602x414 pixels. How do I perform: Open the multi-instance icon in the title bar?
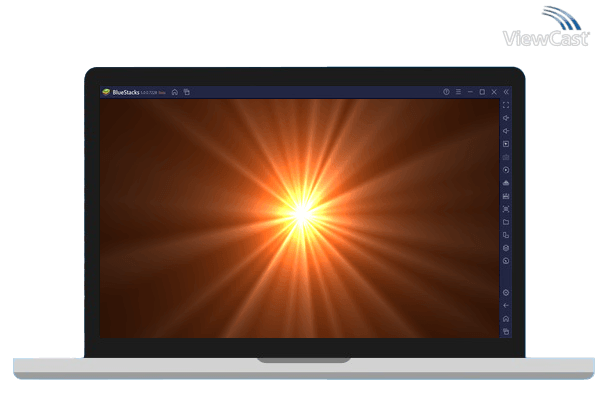click(x=187, y=92)
